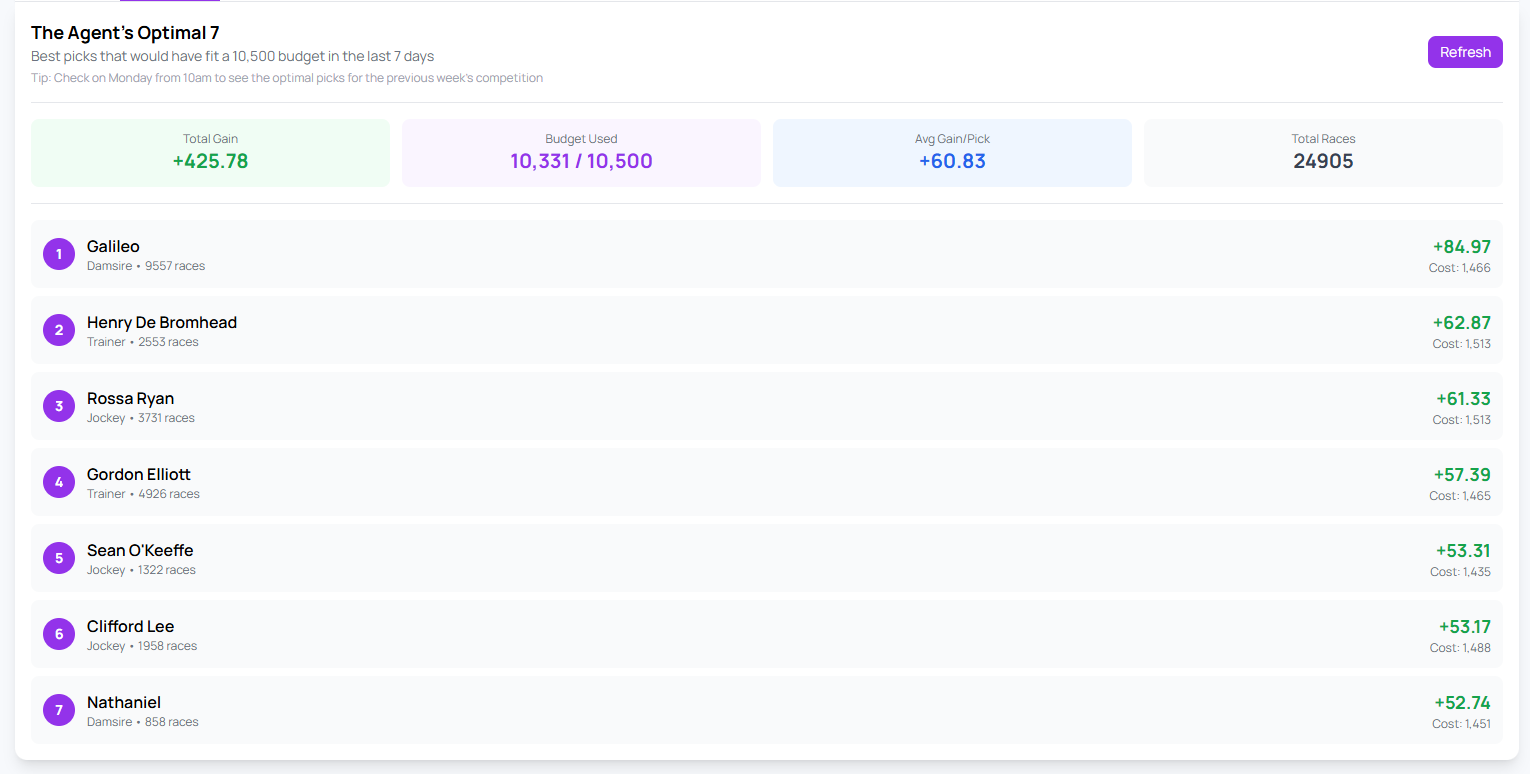Select the rank 3 badge beside Rossa Ryan
The image size is (1530, 774).
coord(59,406)
